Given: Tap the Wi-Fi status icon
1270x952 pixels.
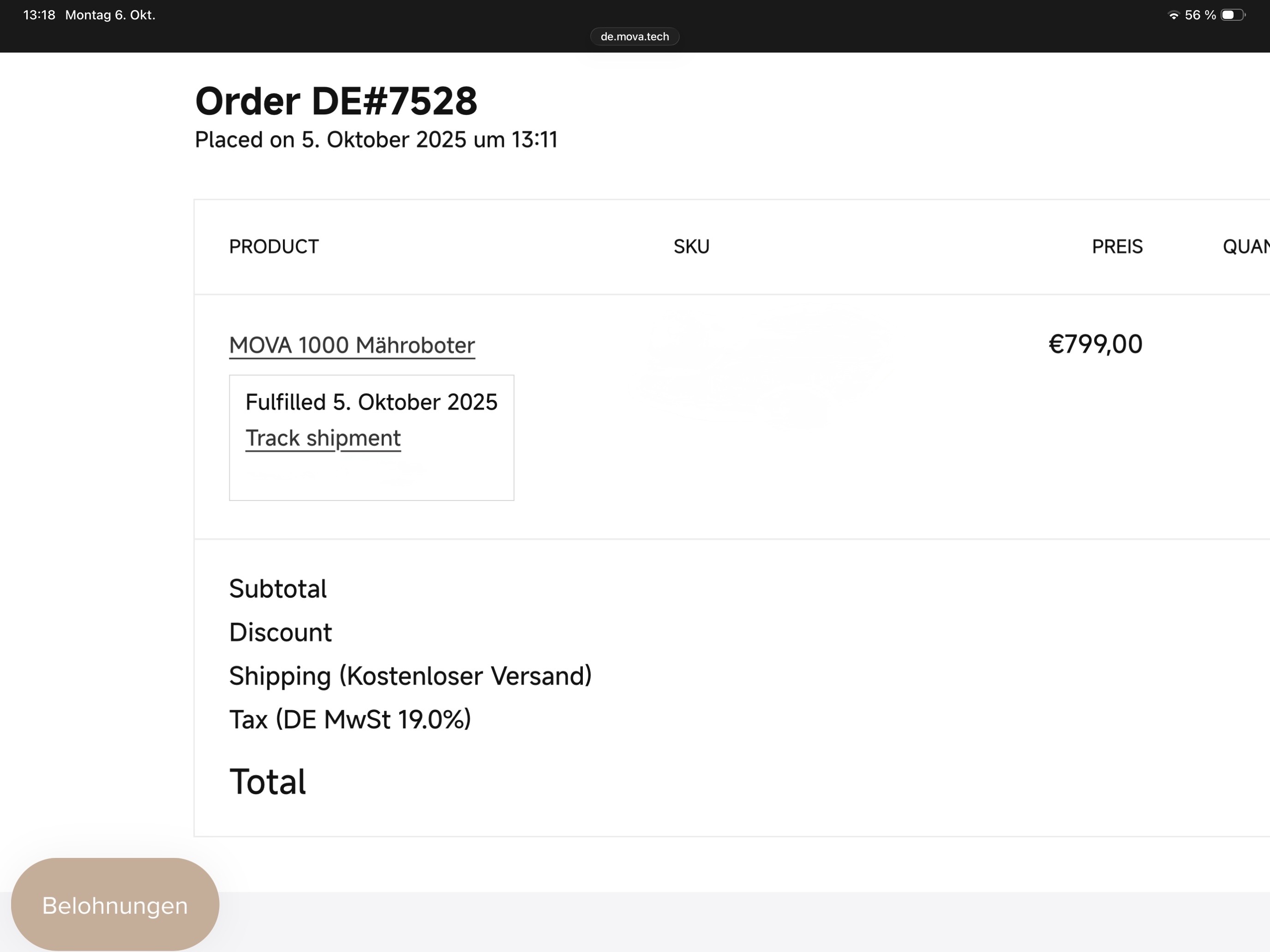Looking at the screenshot, I should (x=1174, y=16).
